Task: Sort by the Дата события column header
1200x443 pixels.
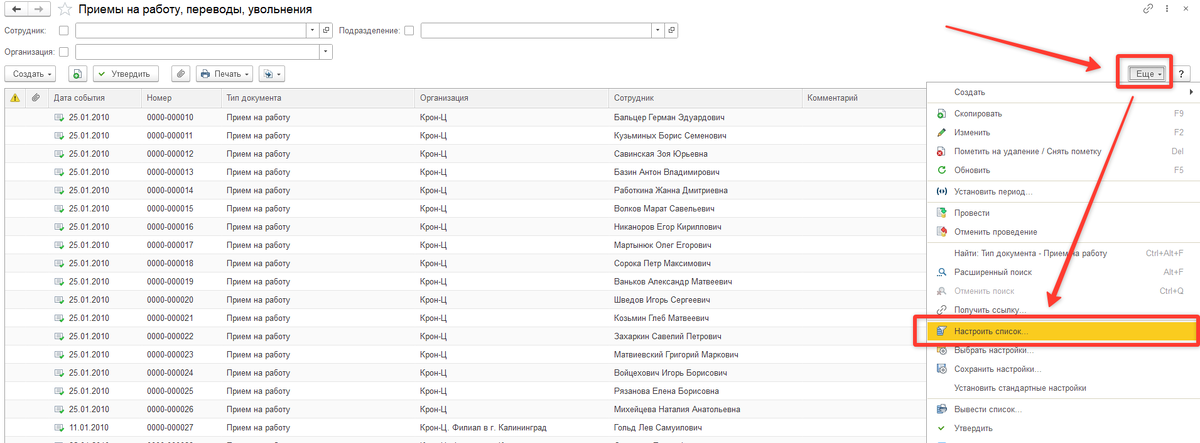Action: pyautogui.click(x=94, y=98)
